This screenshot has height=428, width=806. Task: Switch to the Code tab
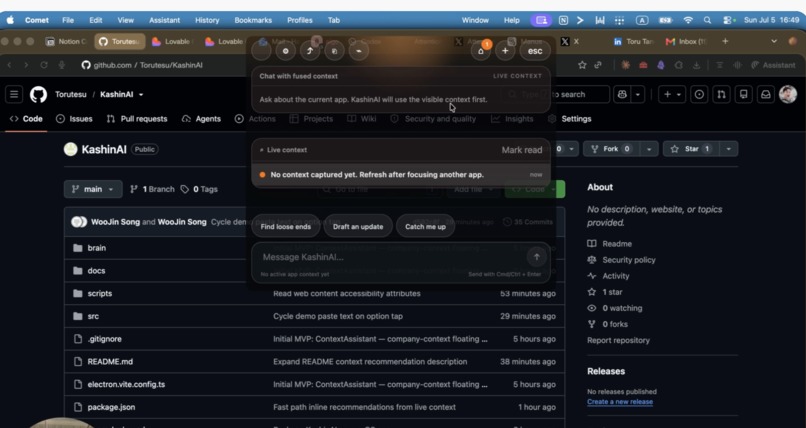click(x=26, y=119)
